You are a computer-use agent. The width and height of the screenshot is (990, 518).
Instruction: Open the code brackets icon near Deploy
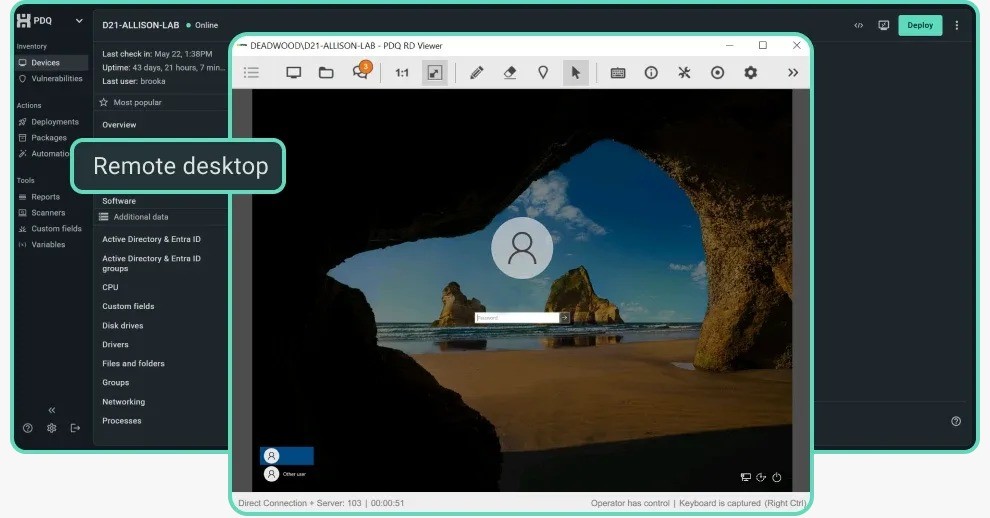coord(859,25)
